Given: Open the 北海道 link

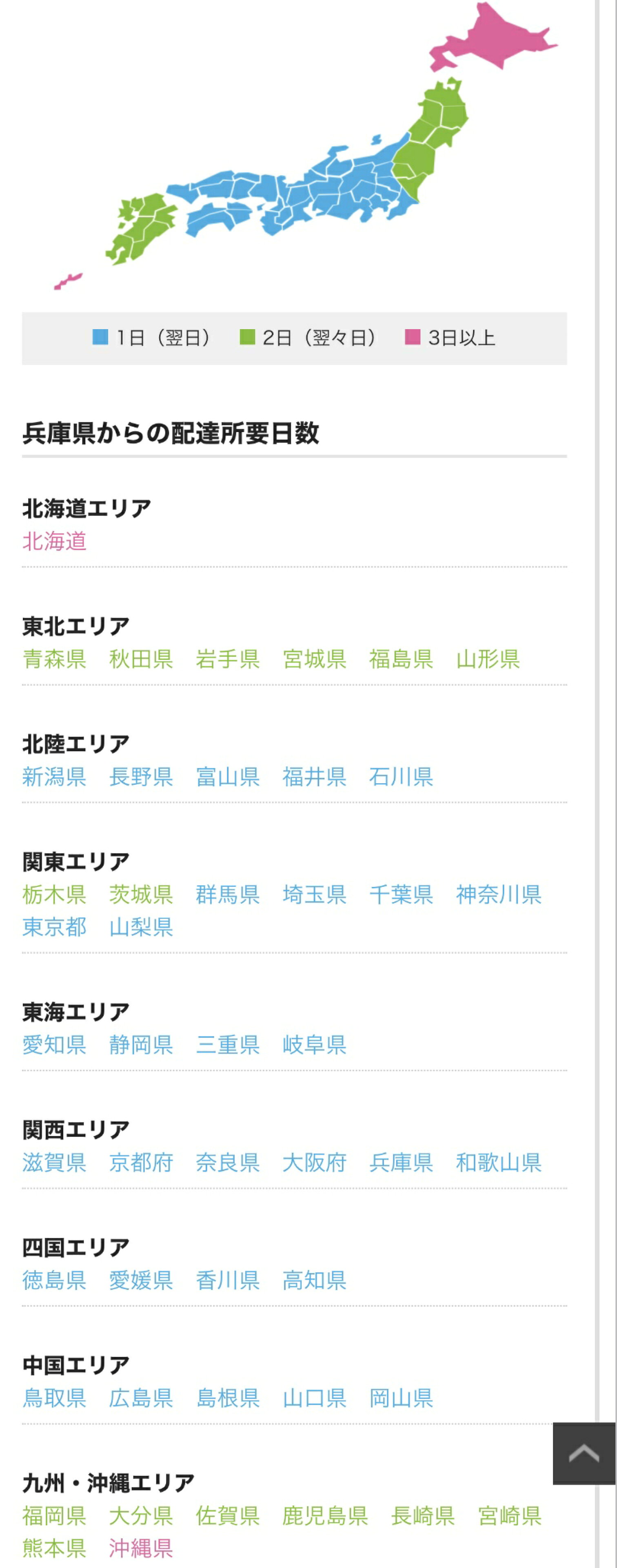Looking at the screenshot, I should click(x=54, y=541).
